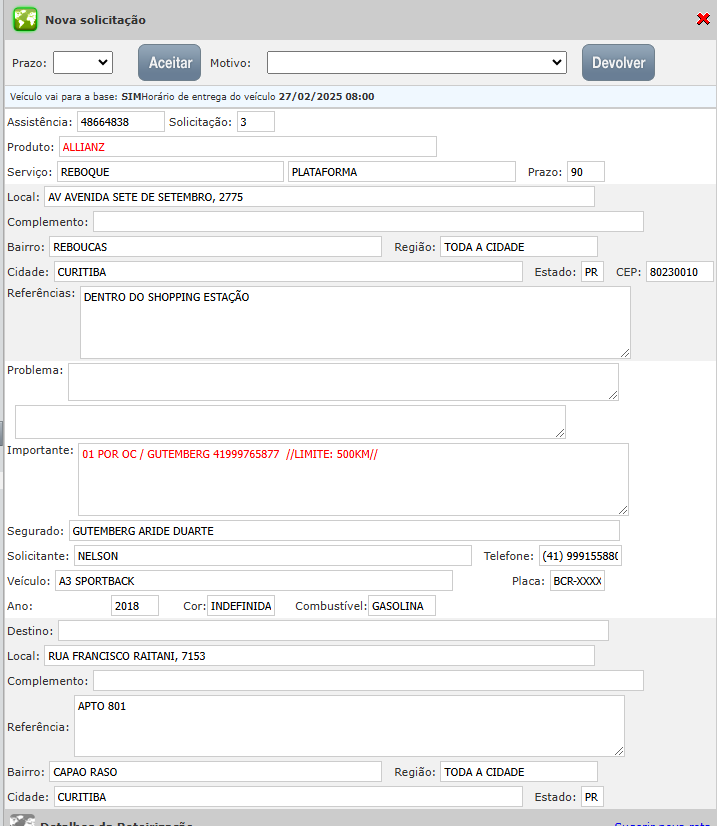
Task: Focus the Telefone field
Action: pos(580,556)
